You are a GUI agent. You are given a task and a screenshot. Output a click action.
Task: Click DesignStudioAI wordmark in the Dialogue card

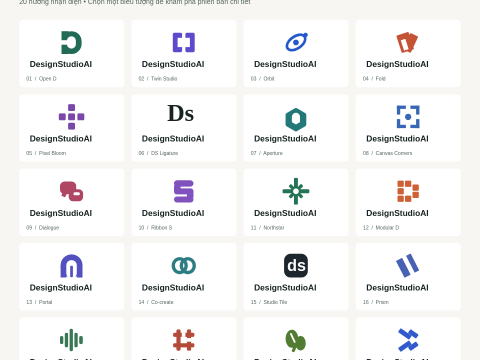click(61, 213)
